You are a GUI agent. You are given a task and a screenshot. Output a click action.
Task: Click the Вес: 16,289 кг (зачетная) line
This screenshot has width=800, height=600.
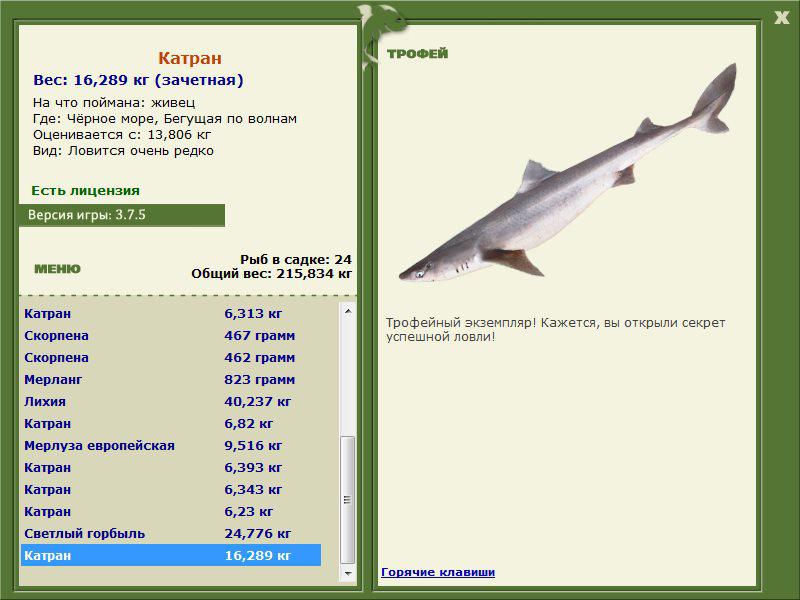pos(138,80)
